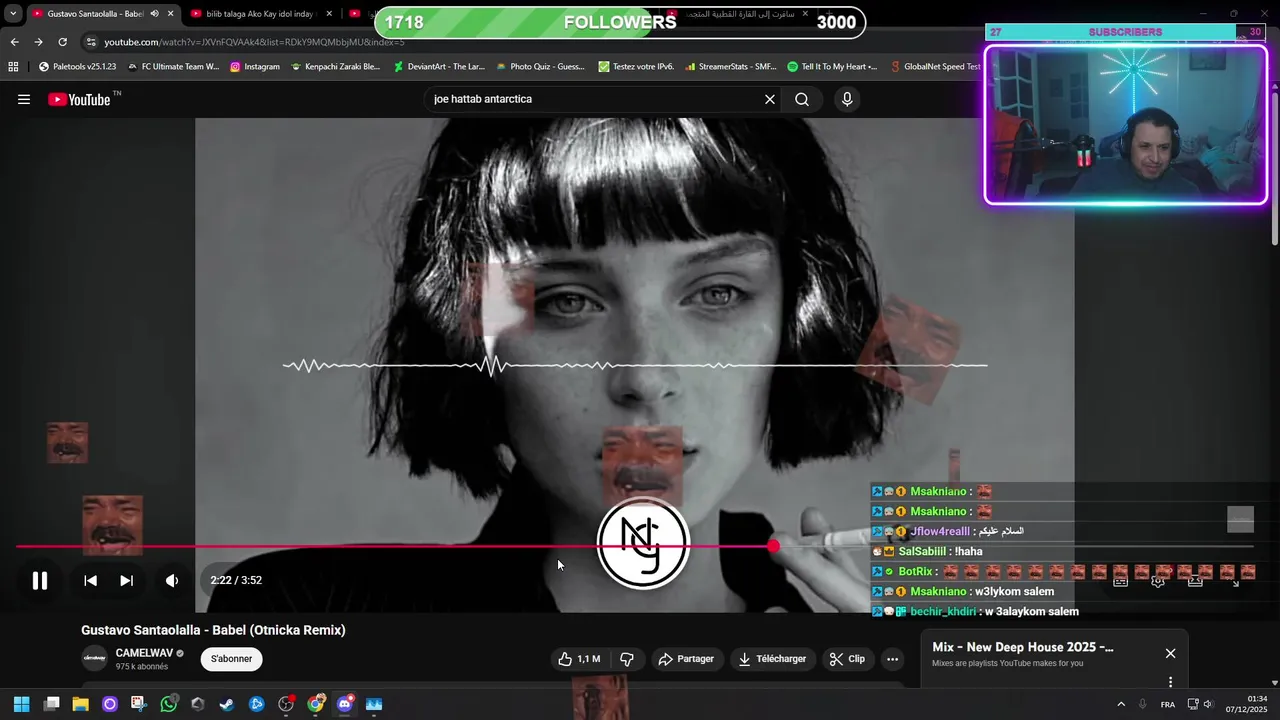
Task: Go forward in browser history
Action: click(38, 42)
